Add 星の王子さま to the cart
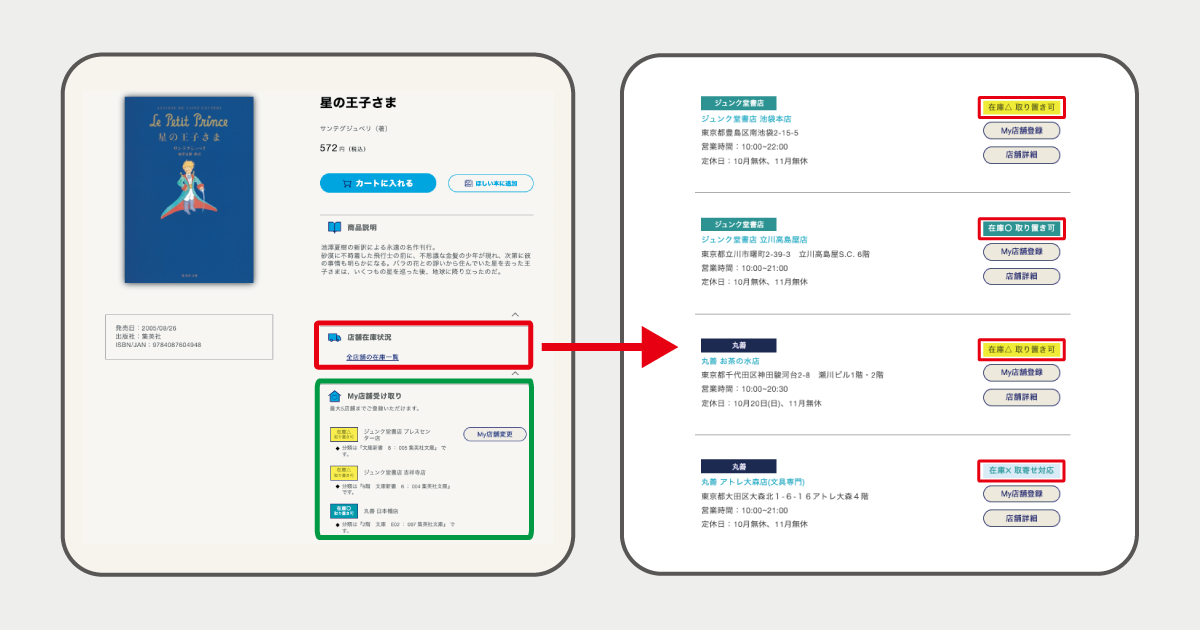Screen dimensions: 1200x630 [380, 183]
